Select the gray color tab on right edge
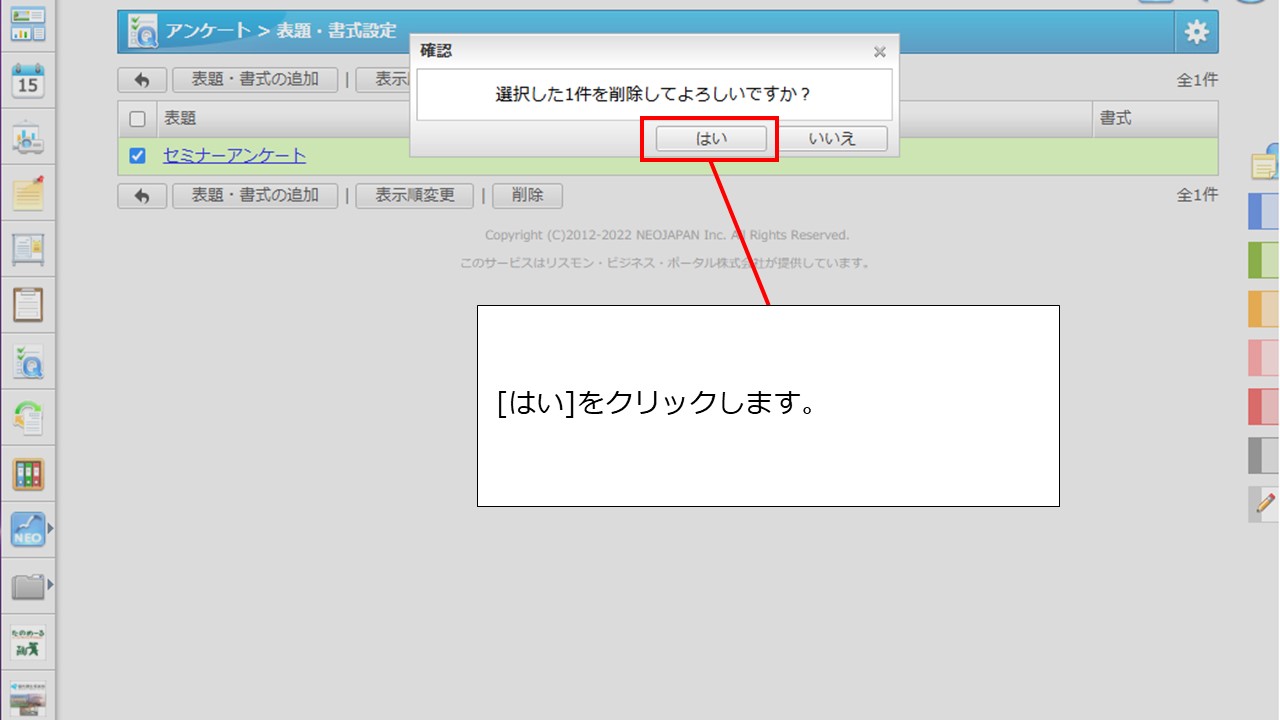The image size is (1280, 720). tap(1265, 455)
